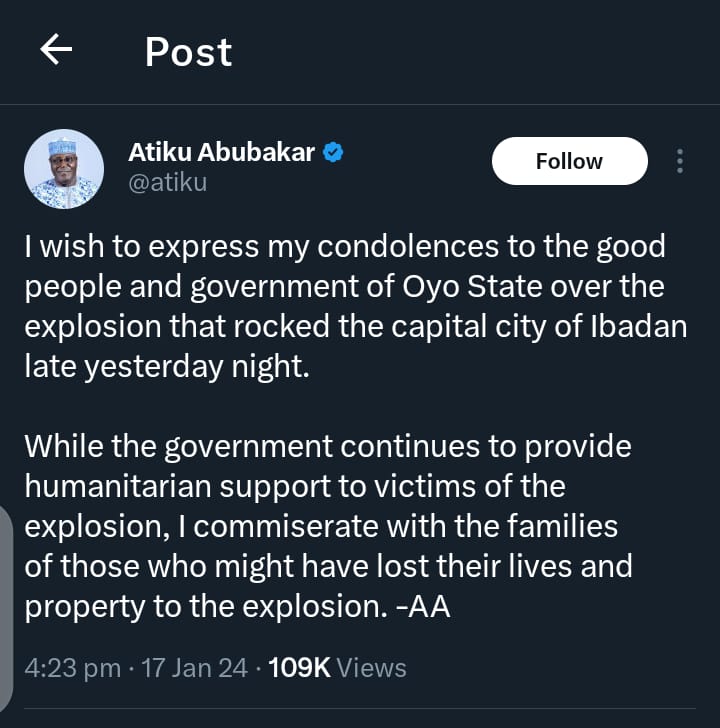Go back using the left arrow
The image size is (720, 728).
coord(56,51)
